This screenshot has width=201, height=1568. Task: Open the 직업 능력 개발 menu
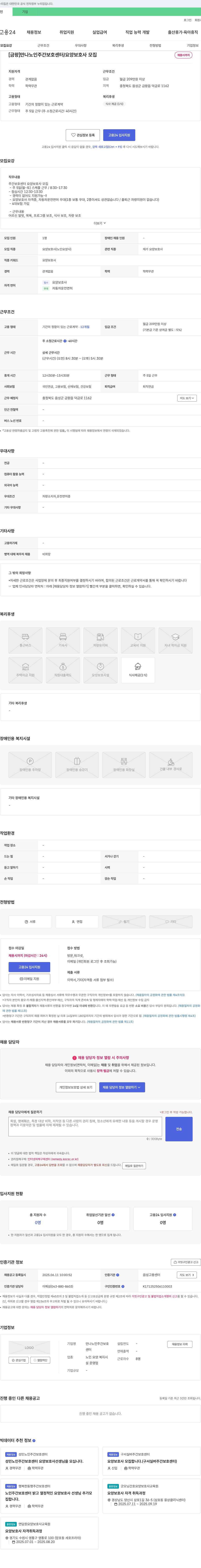pyautogui.click(x=137, y=32)
